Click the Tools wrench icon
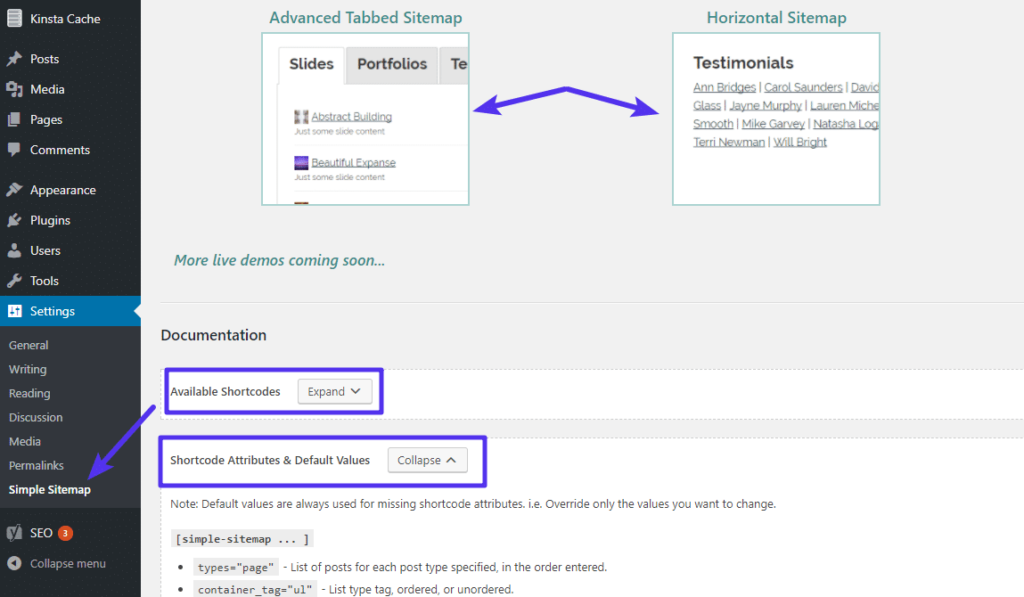The image size is (1024, 597). click(14, 281)
